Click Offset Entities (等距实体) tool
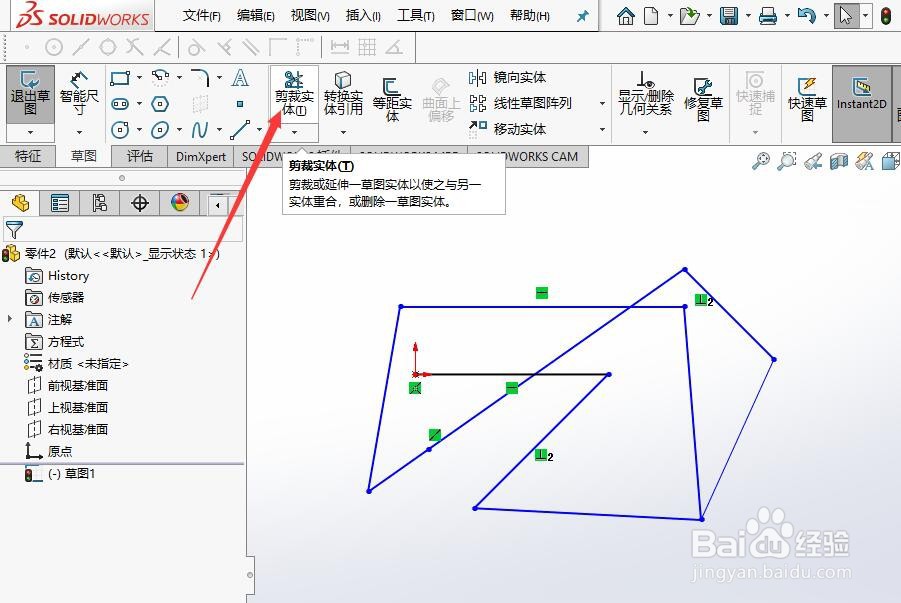 click(392, 100)
